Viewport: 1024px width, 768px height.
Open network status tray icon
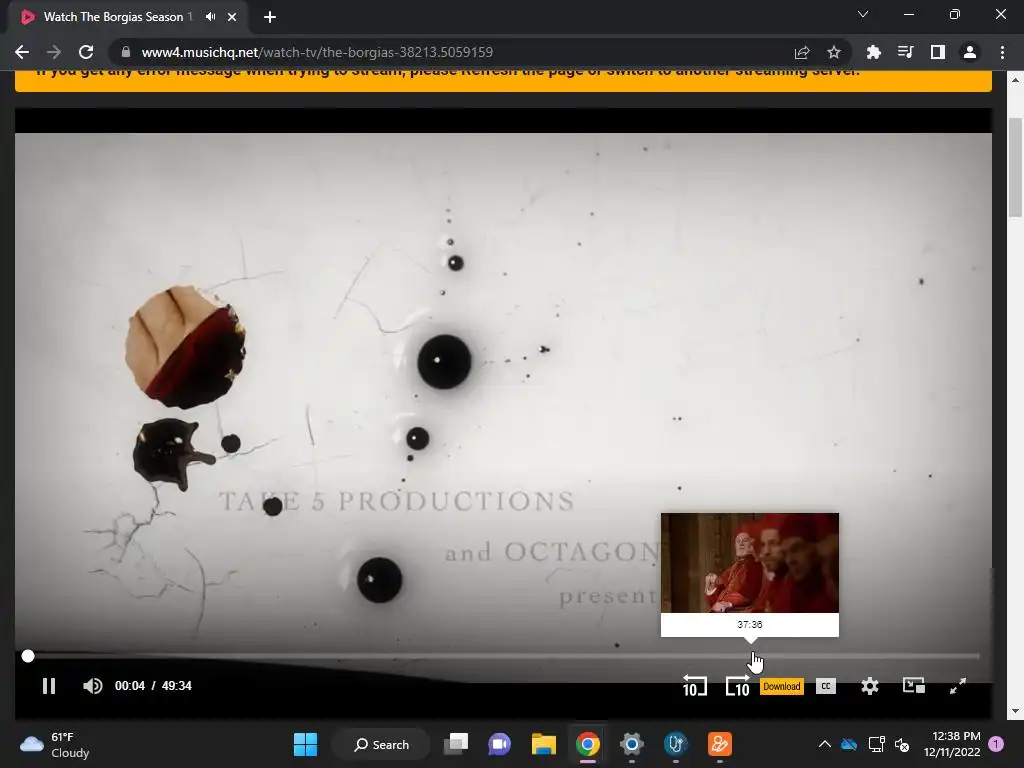pyautogui.click(x=876, y=744)
